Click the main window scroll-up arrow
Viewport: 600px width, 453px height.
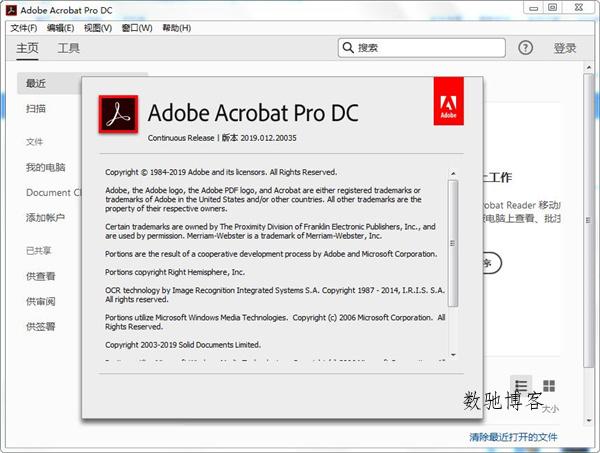[x=589, y=67]
